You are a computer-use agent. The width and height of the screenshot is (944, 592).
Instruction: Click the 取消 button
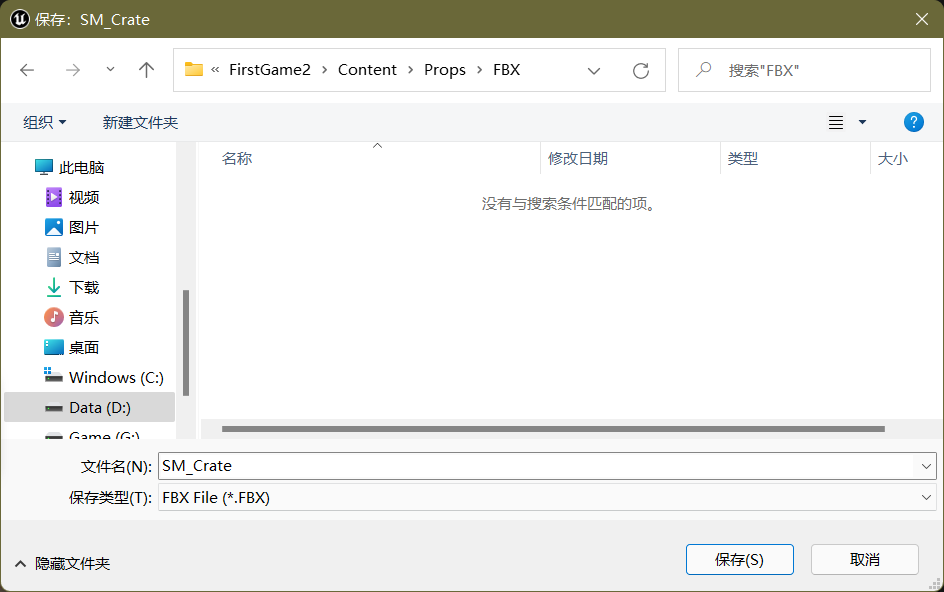(865, 559)
